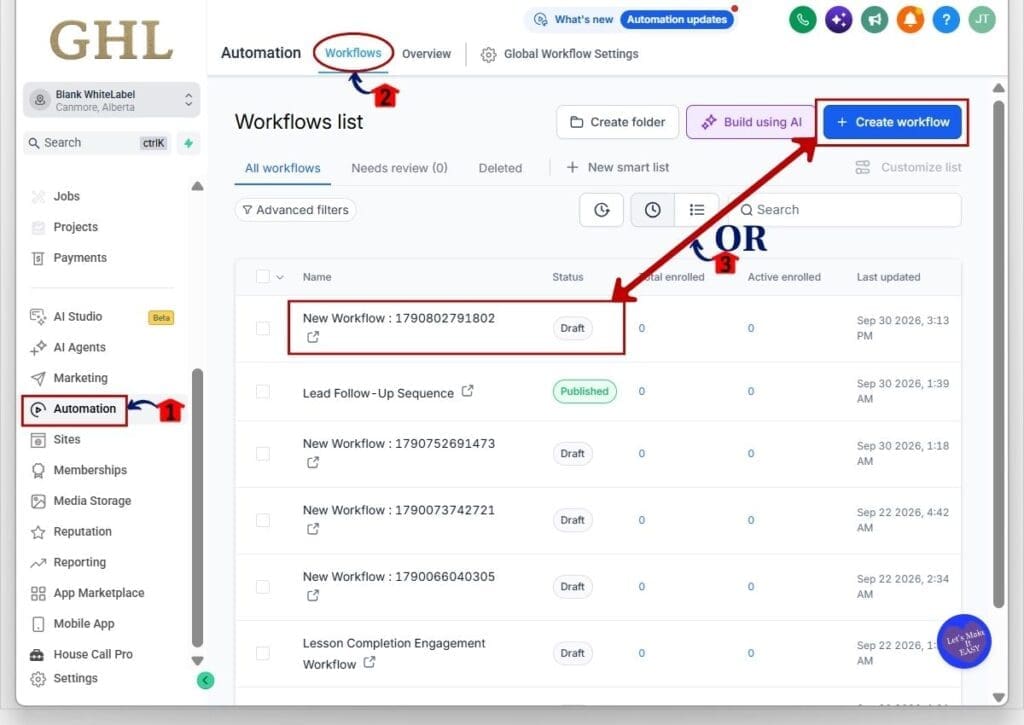Switch to the Workflows tab
The height and width of the screenshot is (725, 1024).
353,53
